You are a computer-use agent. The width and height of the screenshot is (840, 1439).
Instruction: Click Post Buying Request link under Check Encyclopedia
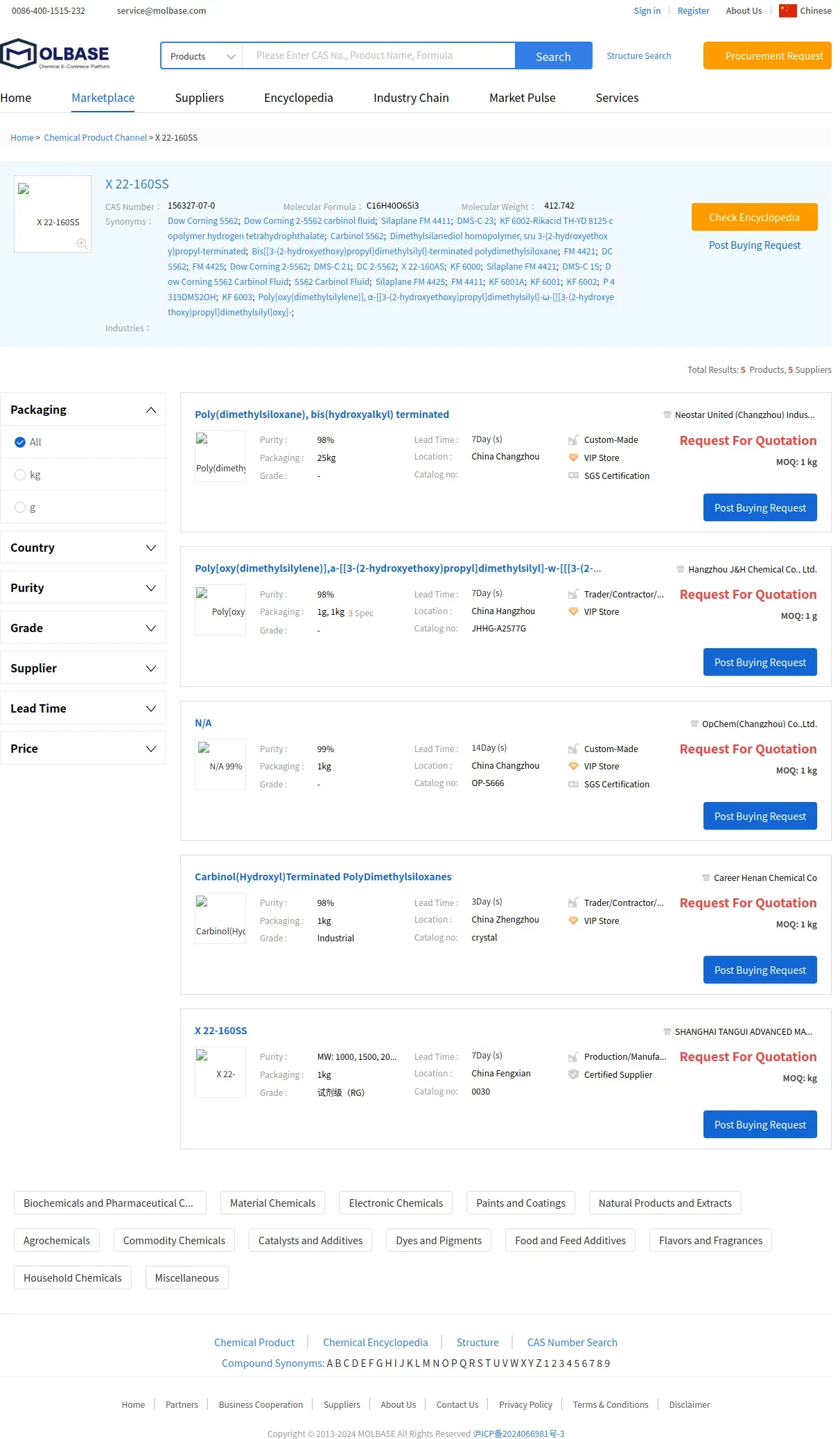754,245
